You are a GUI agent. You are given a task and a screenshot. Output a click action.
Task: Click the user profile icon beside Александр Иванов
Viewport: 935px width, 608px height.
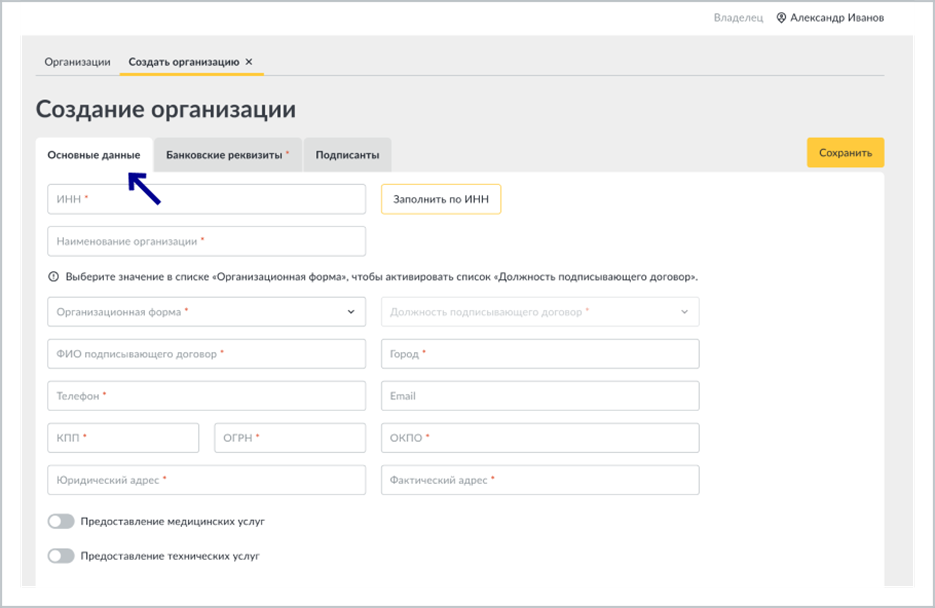pos(781,18)
